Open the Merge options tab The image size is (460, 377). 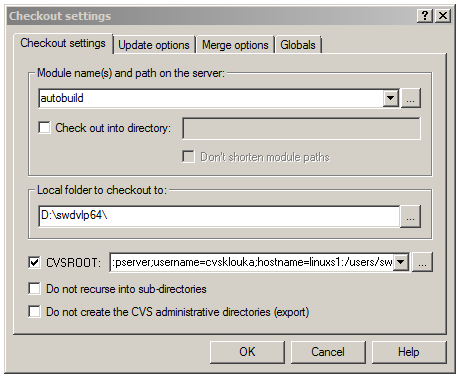coord(235,45)
